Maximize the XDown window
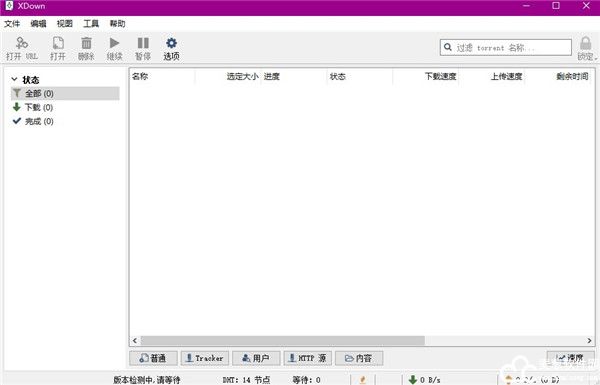Viewport: 600px width, 385px height. pos(556,6)
